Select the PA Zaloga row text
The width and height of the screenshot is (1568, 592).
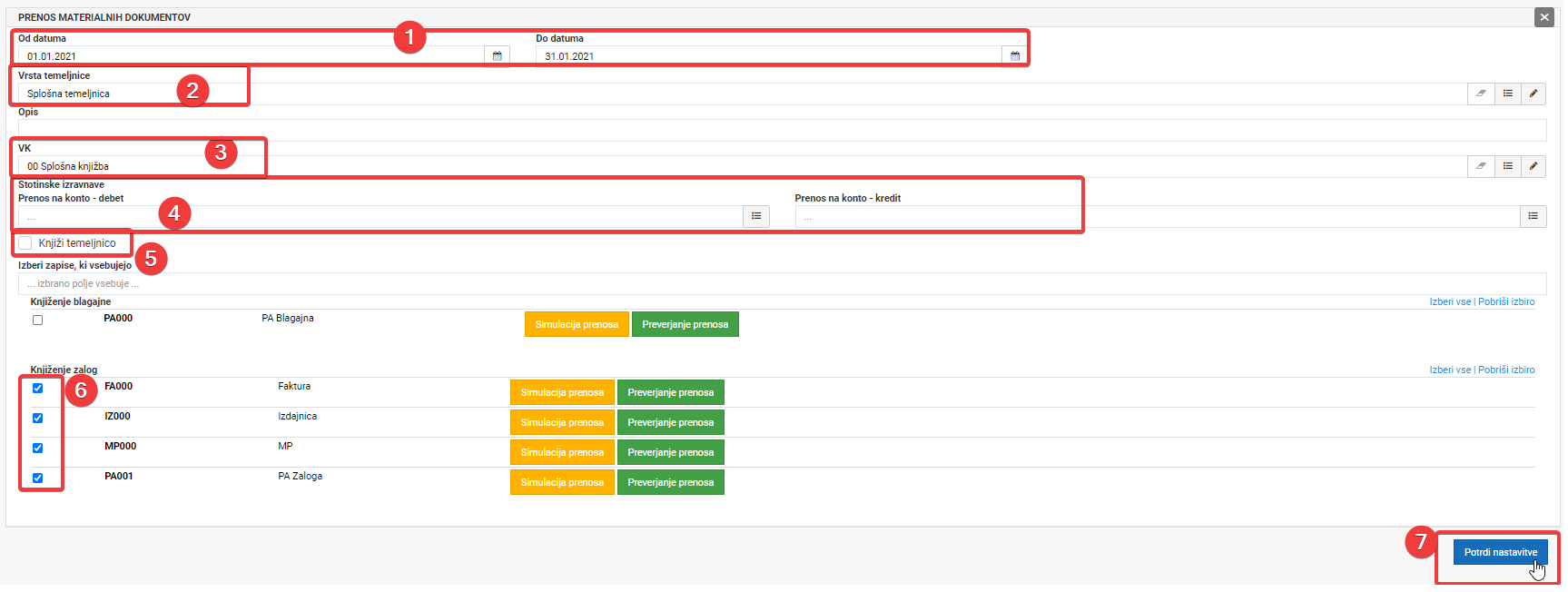point(301,476)
